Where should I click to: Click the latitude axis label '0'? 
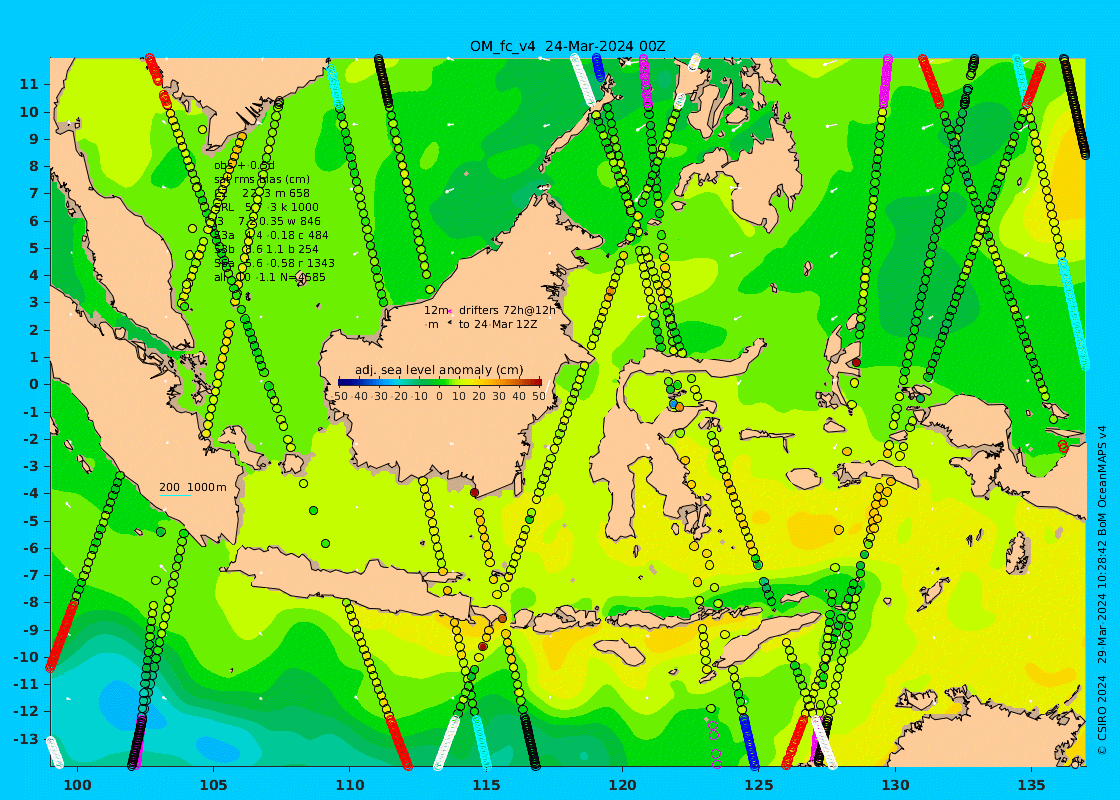coord(33,384)
